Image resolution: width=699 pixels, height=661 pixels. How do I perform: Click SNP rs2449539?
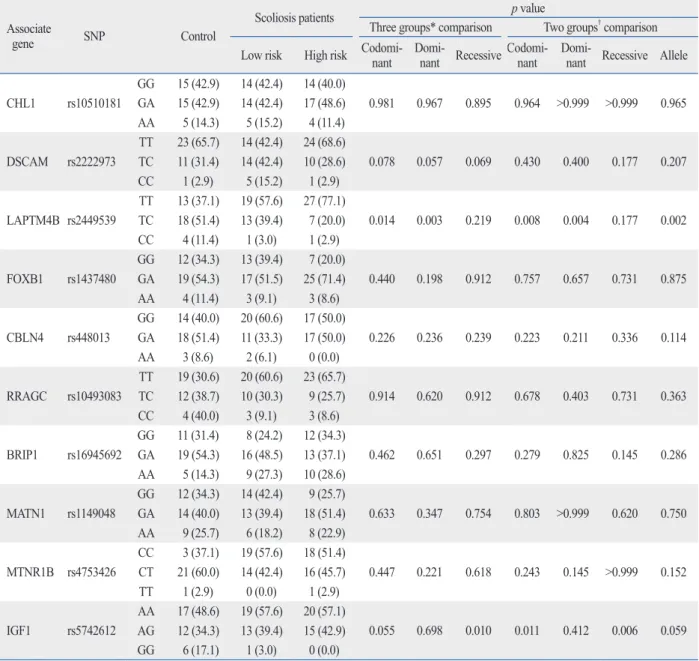coord(91,220)
